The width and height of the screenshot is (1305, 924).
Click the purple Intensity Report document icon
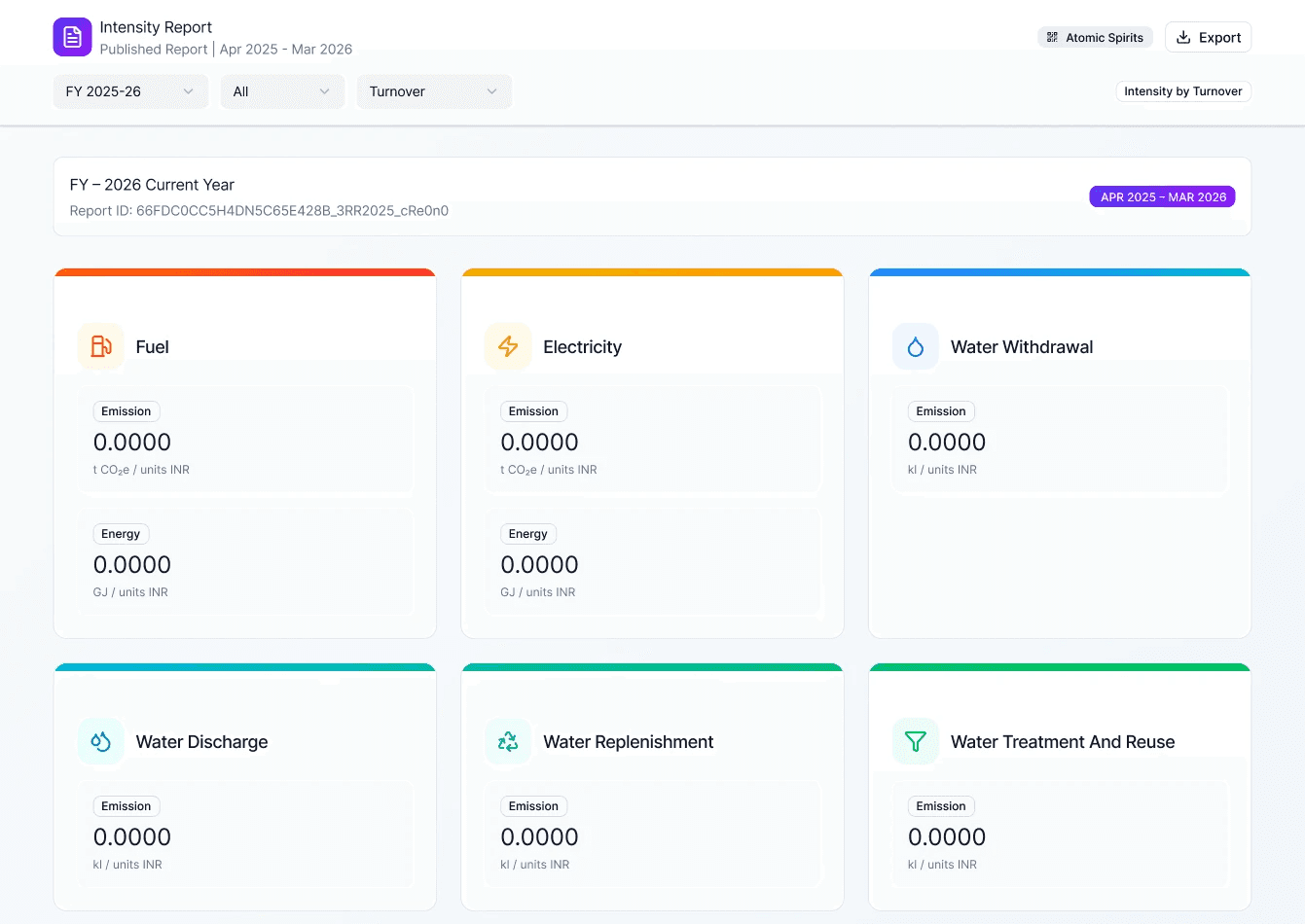click(72, 37)
